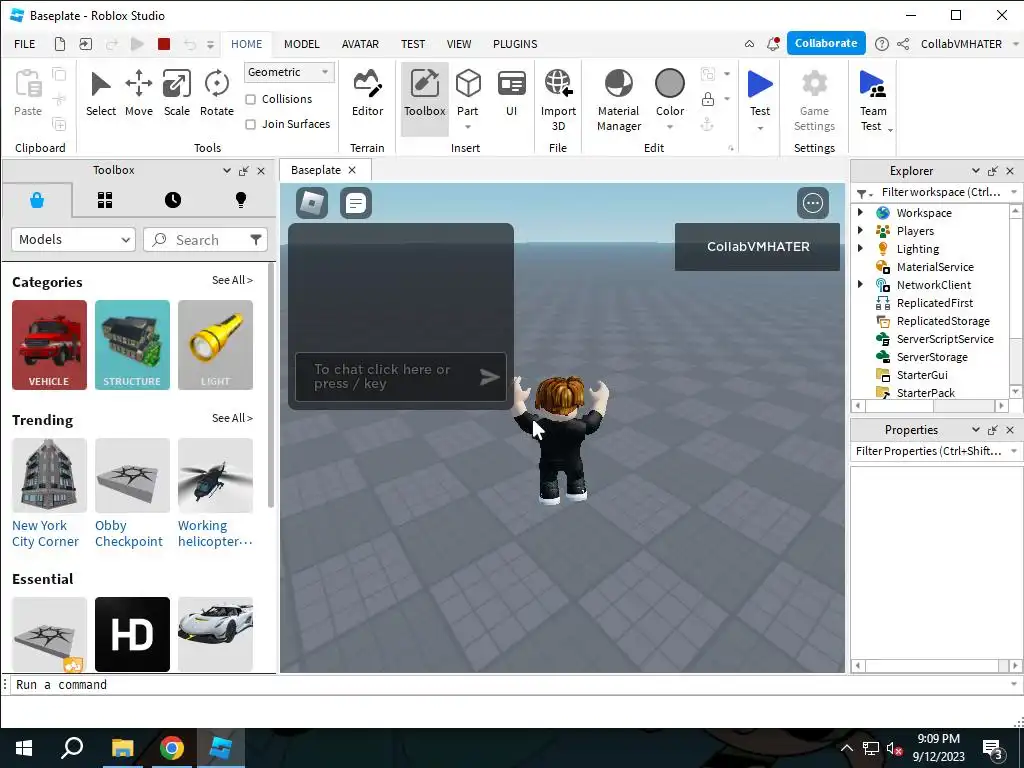Click the notifications bell icon
The width and height of the screenshot is (1024, 768).
773,44
